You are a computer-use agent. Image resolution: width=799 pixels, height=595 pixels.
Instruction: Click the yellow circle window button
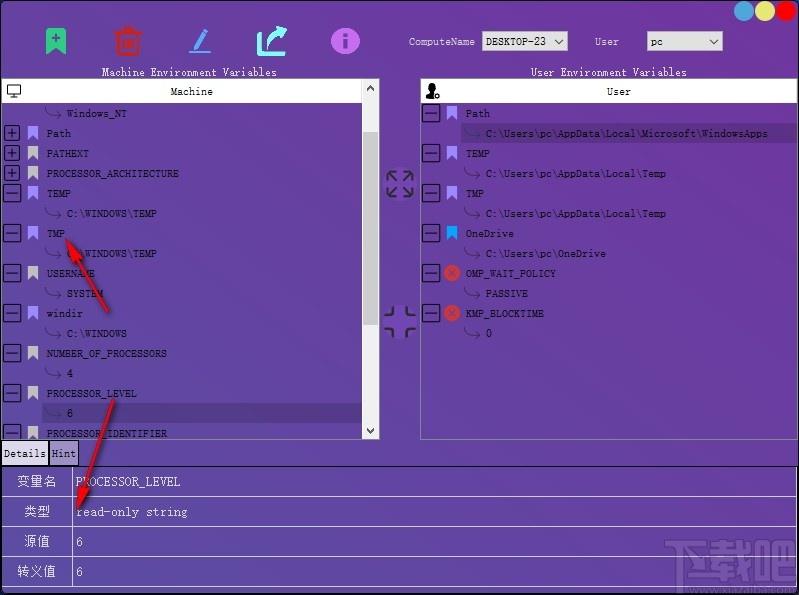tap(765, 11)
